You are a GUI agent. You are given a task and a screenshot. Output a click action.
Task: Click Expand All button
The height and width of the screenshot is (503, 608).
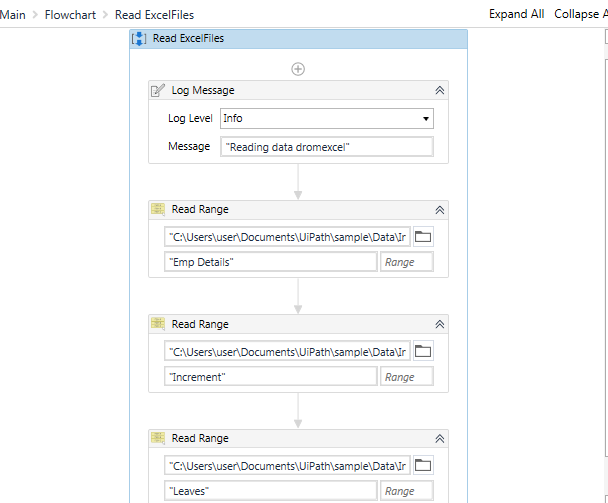pos(516,14)
